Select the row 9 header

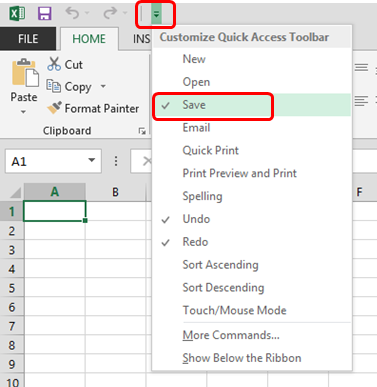12,364
